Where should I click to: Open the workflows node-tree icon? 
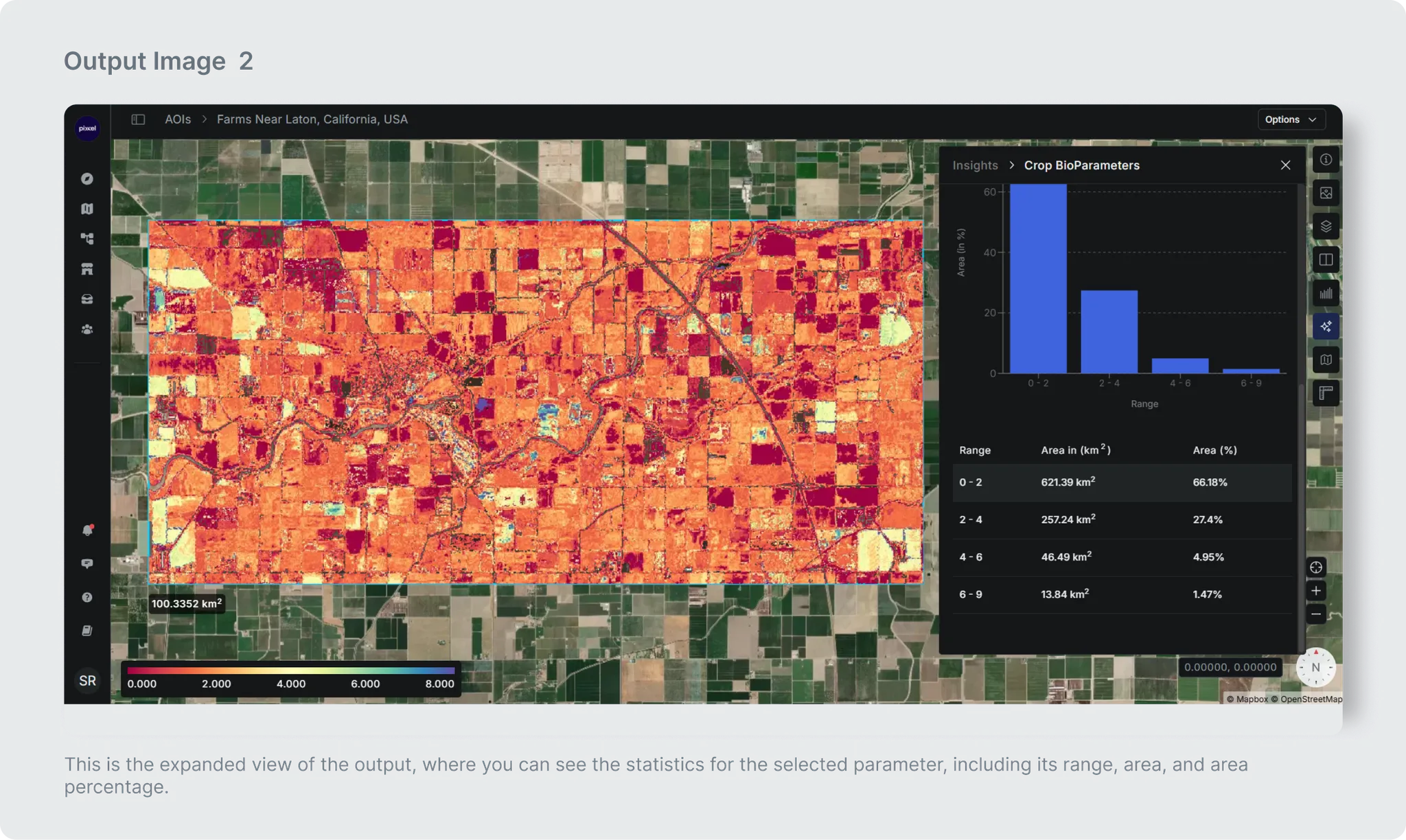pos(87,239)
